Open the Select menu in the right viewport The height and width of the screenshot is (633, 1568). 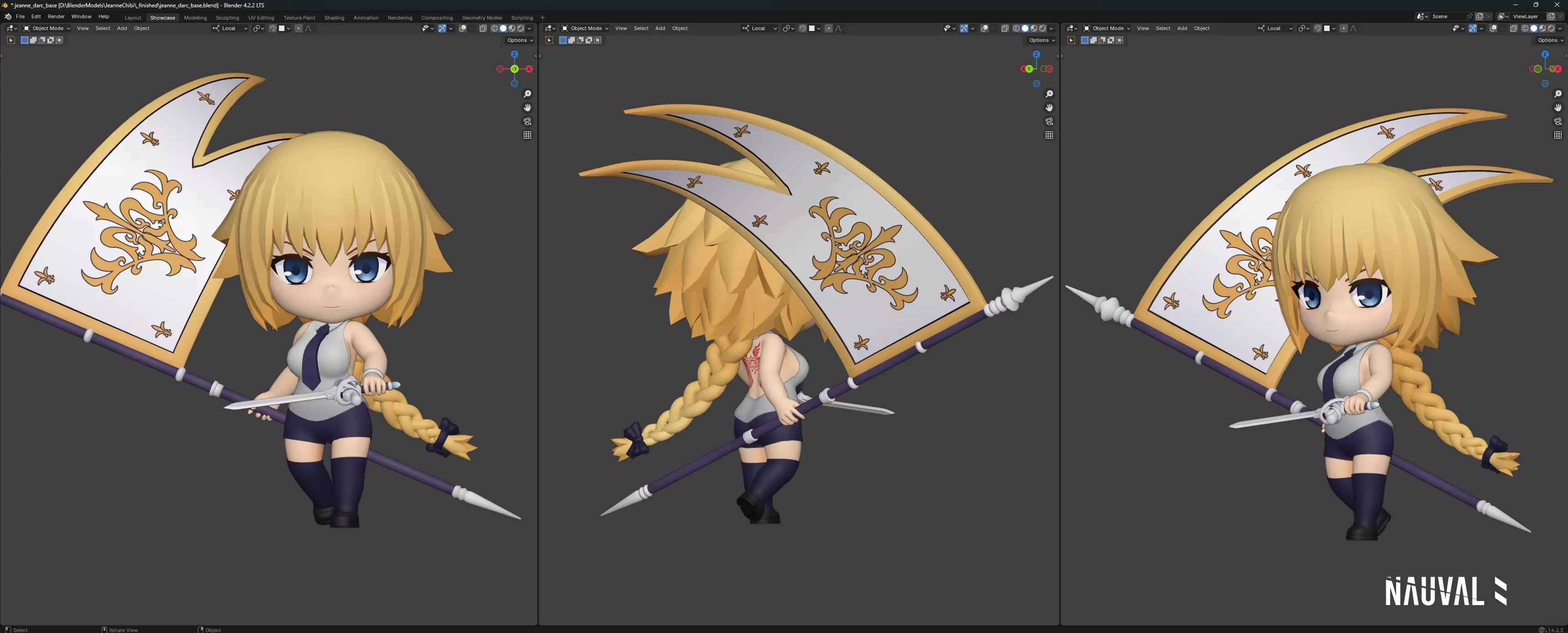1163,28
